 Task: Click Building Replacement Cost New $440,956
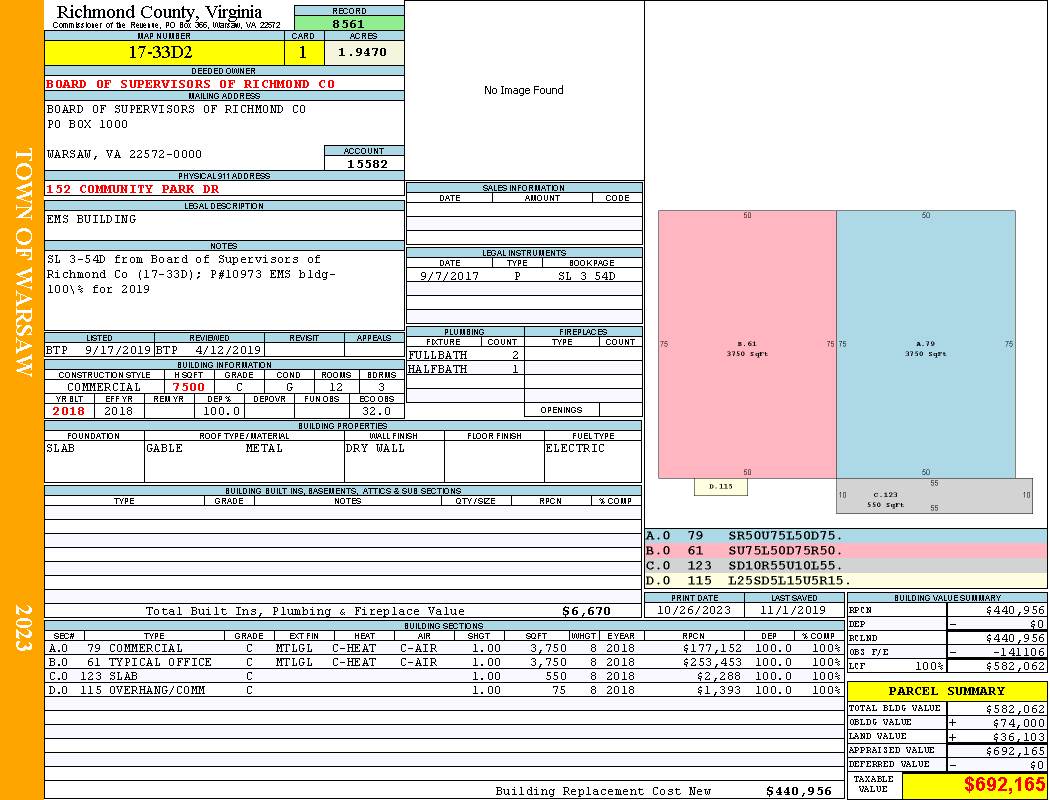click(798, 791)
